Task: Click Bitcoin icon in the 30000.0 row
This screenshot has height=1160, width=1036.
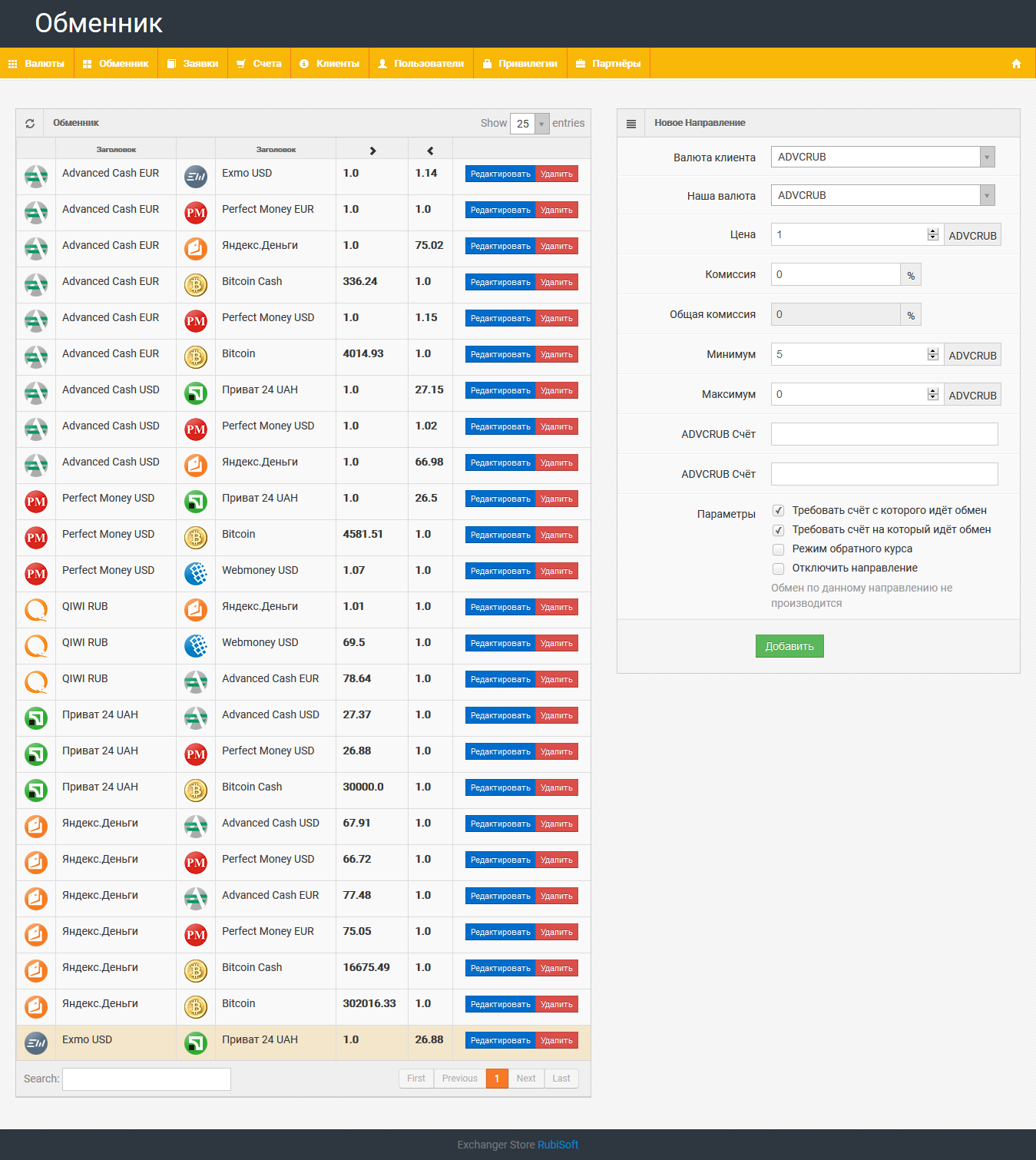Action: click(x=196, y=790)
